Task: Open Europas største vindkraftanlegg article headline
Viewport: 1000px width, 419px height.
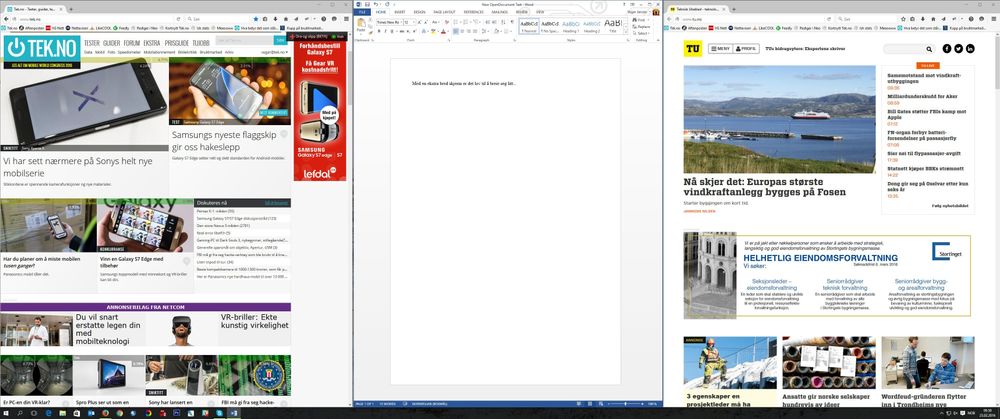Action: (x=765, y=186)
